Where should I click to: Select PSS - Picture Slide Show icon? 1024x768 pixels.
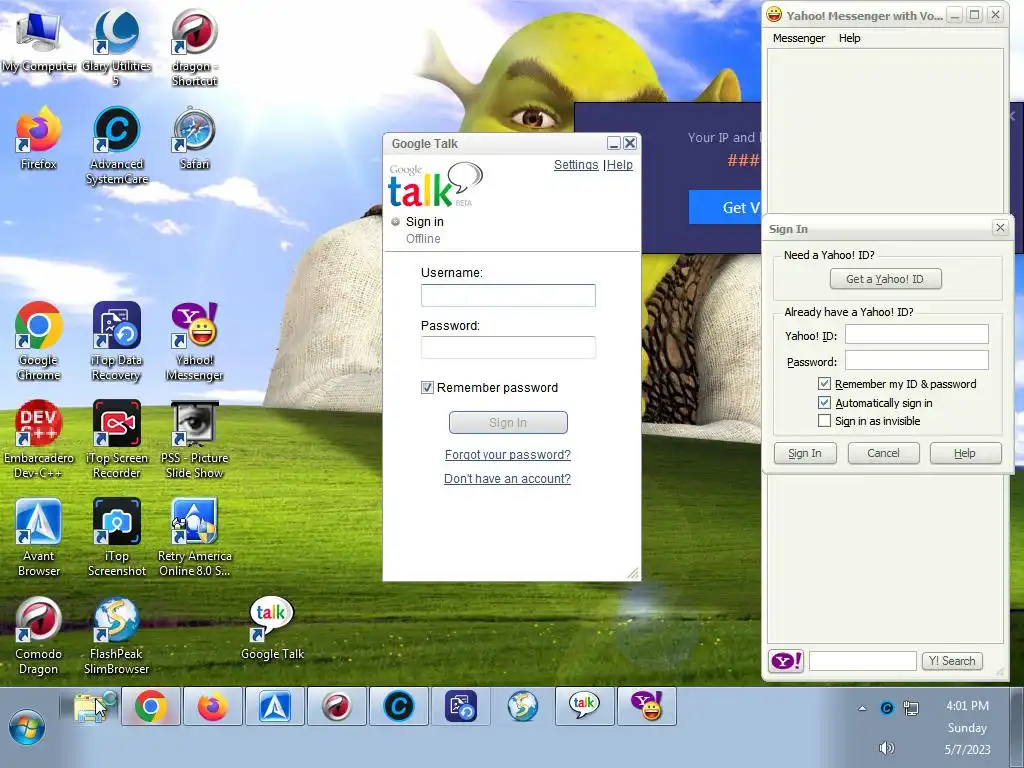[194, 439]
